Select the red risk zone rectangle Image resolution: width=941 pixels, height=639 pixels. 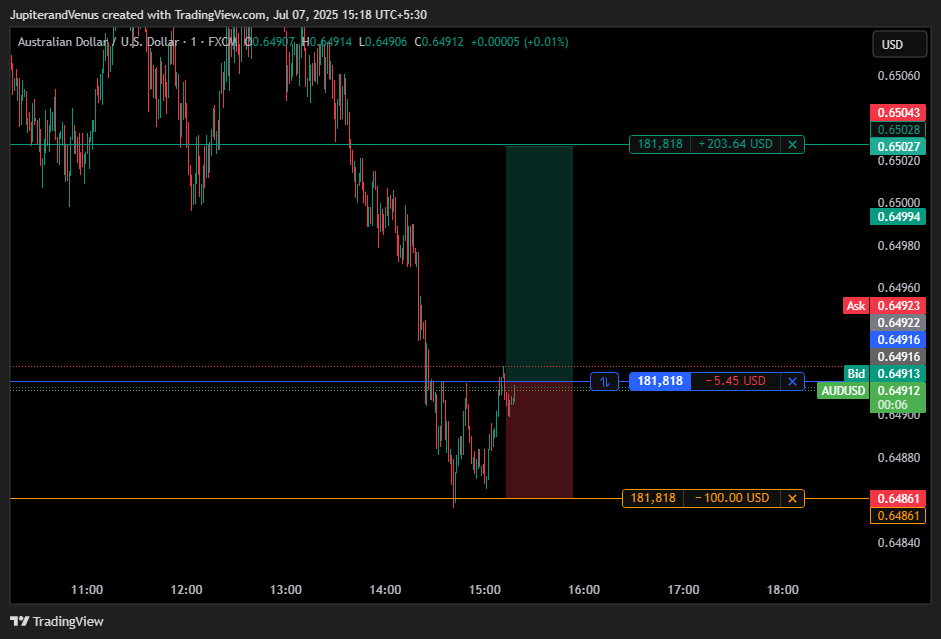[x=539, y=440]
